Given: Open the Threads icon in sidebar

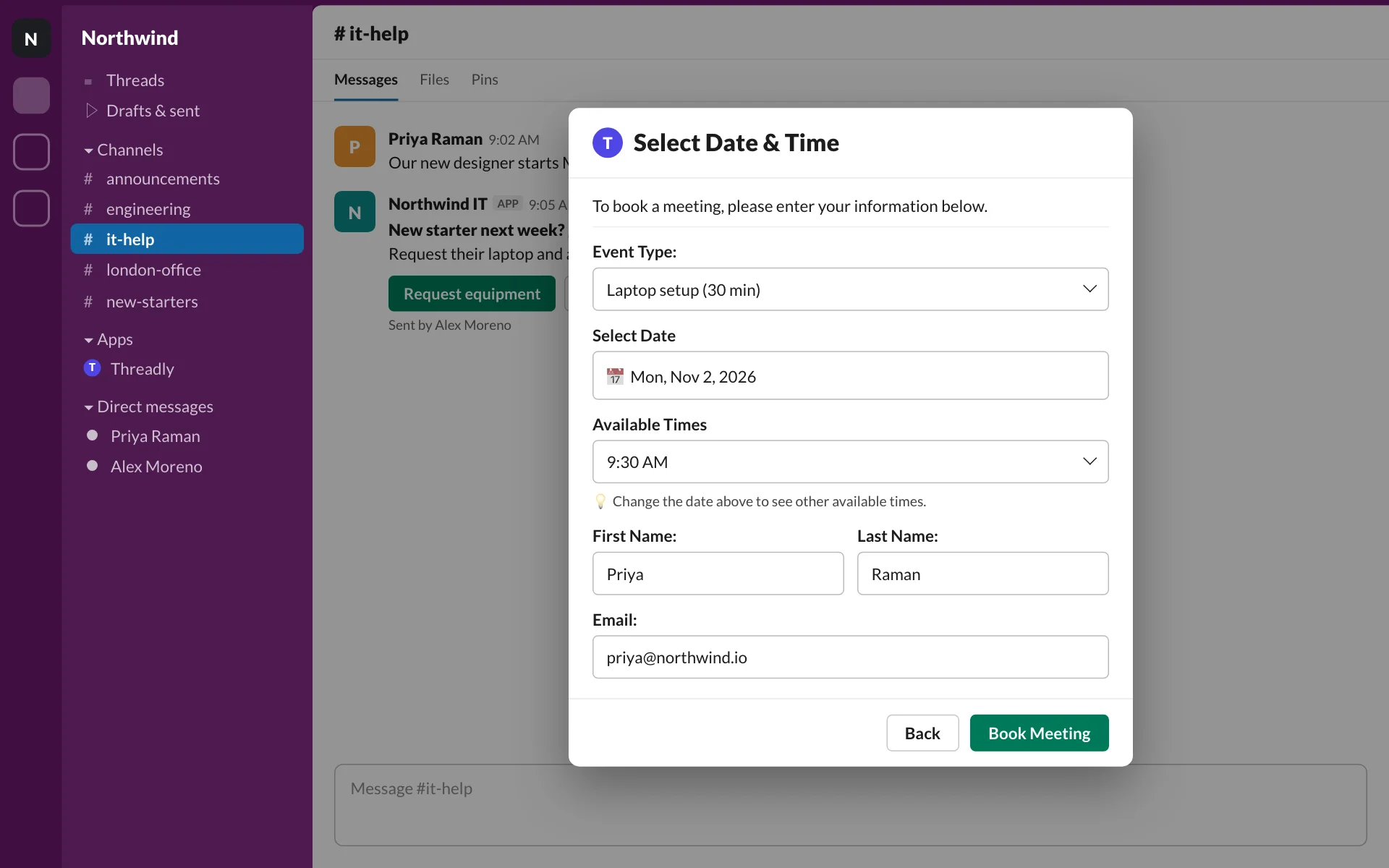Looking at the screenshot, I should [x=88, y=81].
